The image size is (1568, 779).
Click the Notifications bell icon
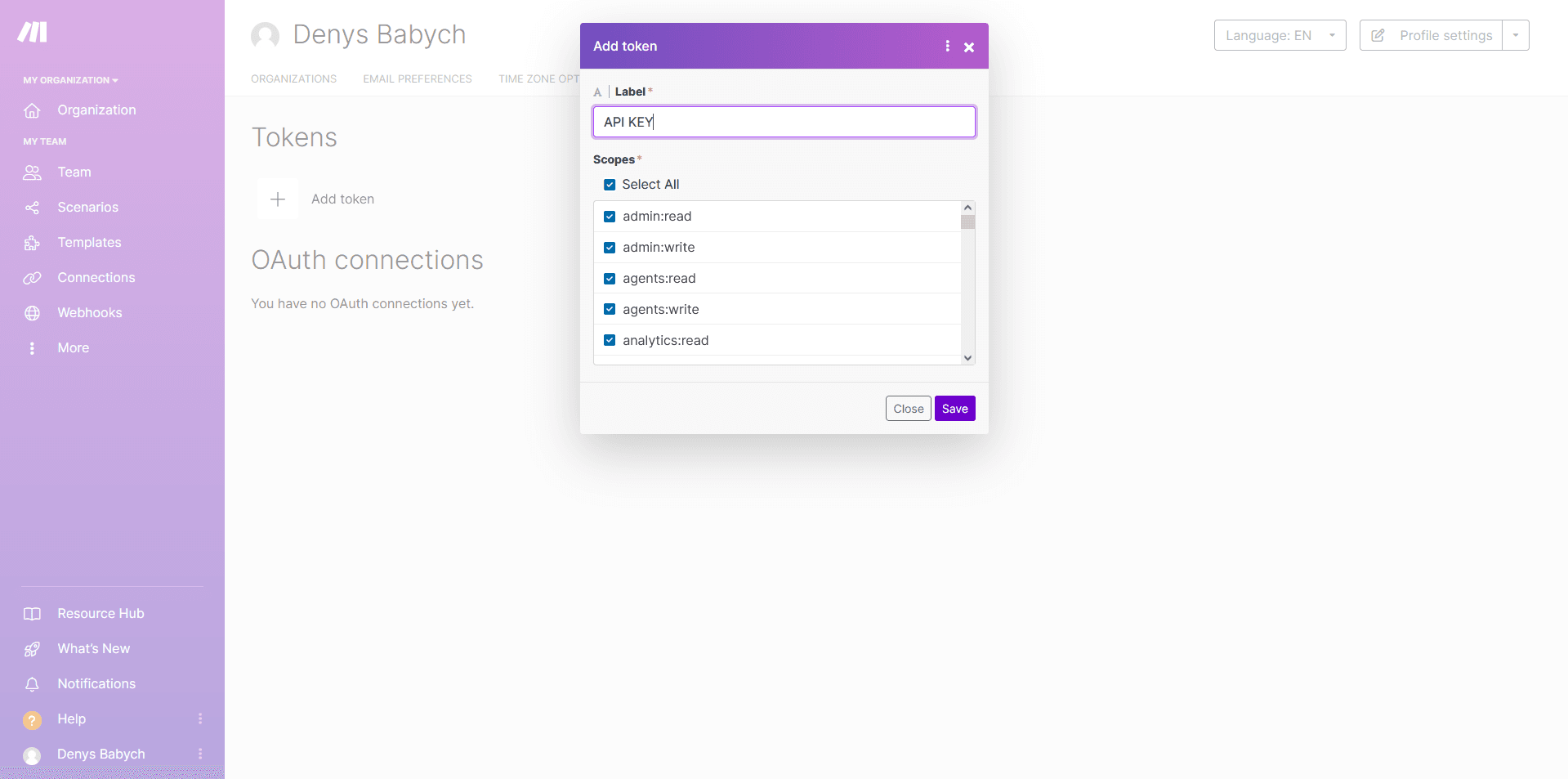32,684
